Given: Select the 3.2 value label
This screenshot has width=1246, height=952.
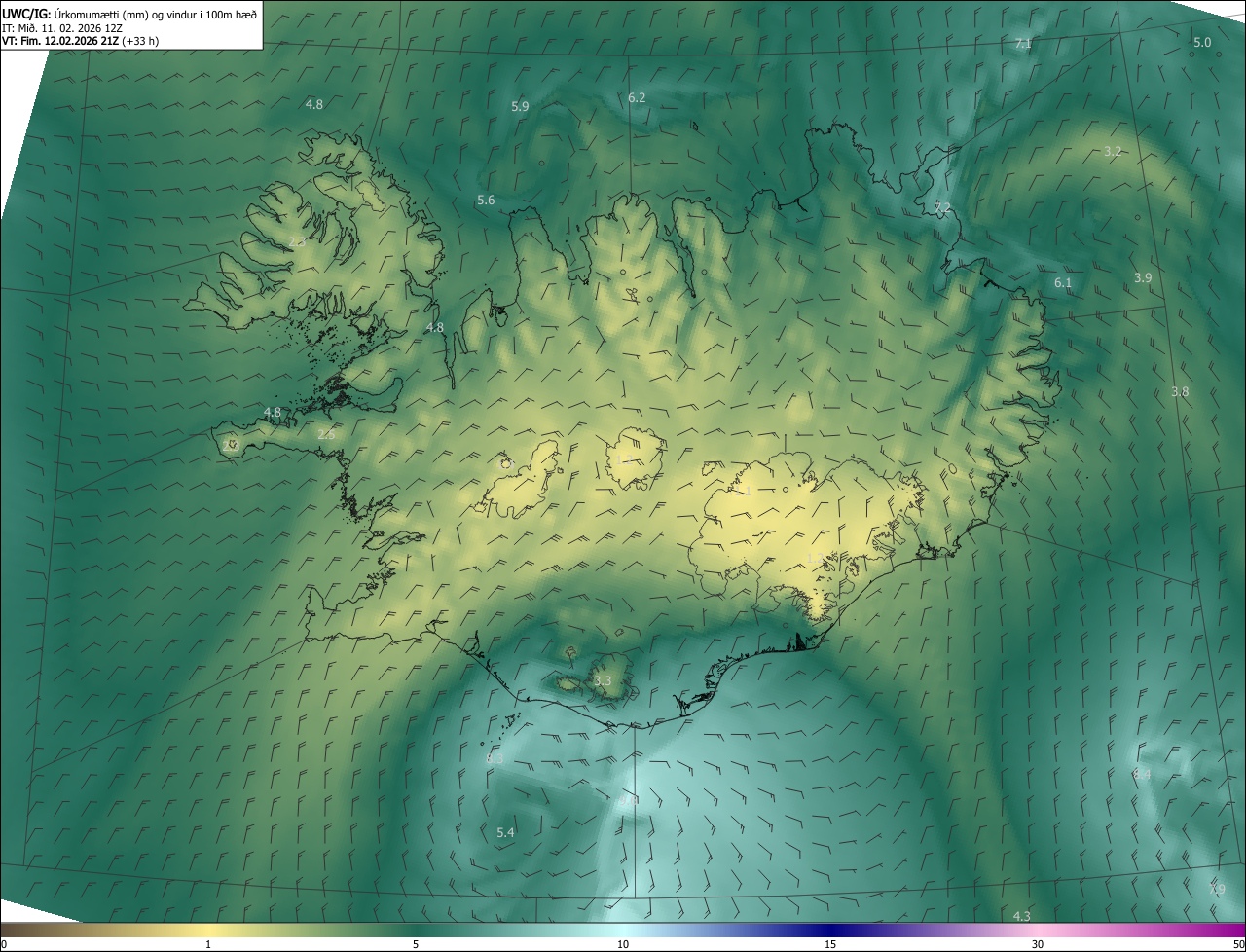Looking at the screenshot, I should [1114, 151].
